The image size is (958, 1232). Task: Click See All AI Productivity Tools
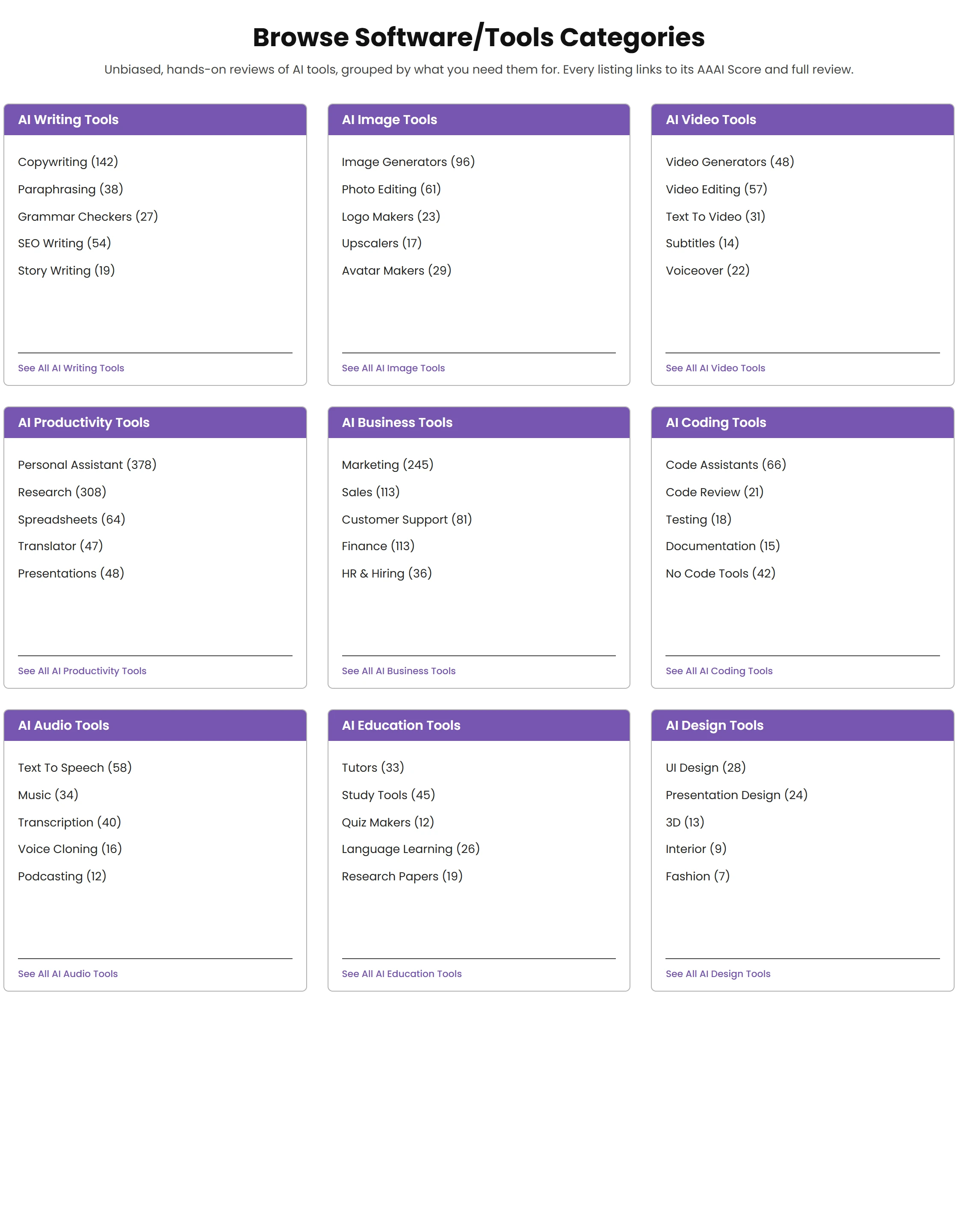pyautogui.click(x=82, y=671)
